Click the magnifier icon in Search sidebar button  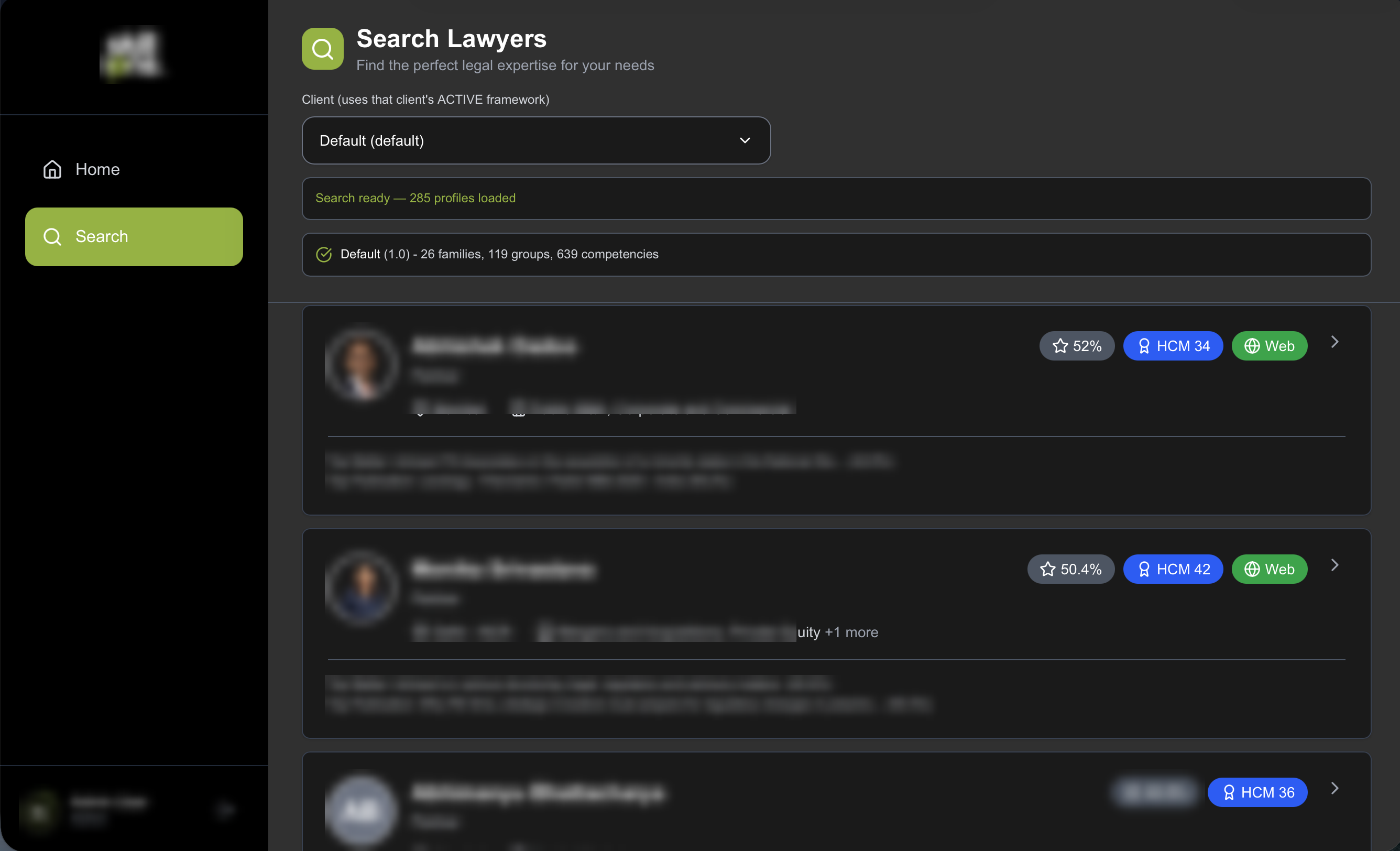52,236
